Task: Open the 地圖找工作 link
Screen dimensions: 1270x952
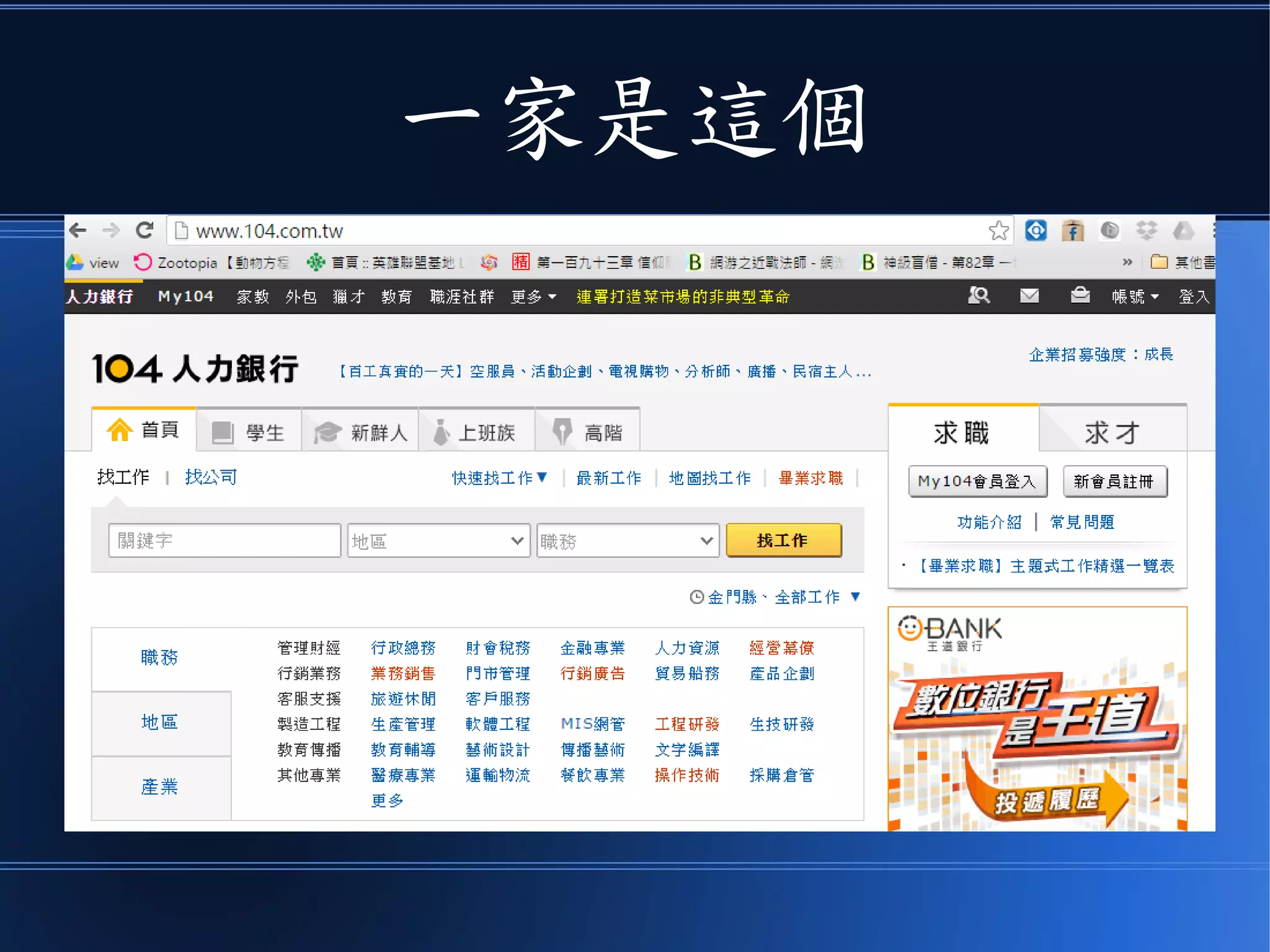Action: (x=709, y=478)
